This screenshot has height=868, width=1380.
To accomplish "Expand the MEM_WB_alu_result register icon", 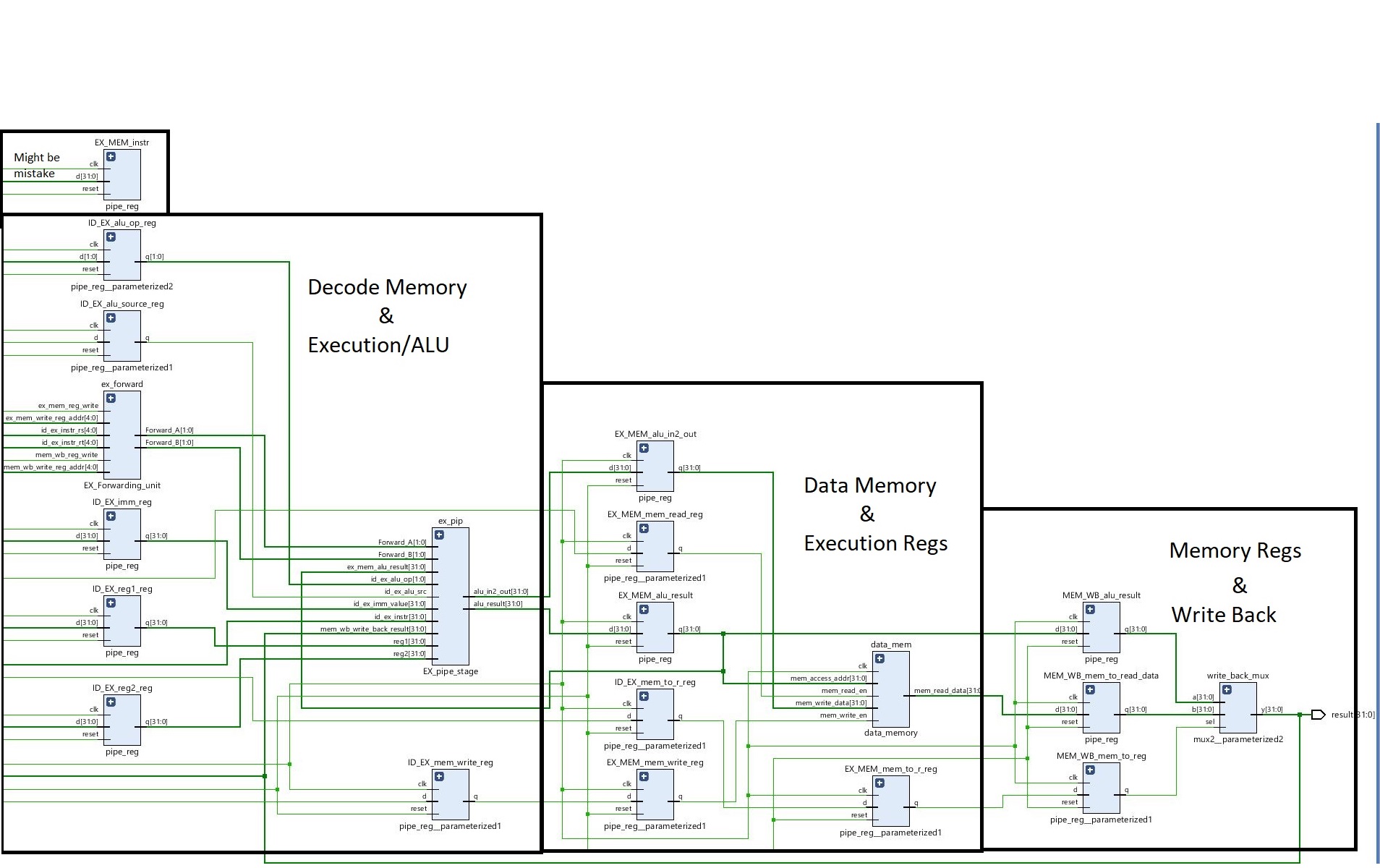I will point(1090,609).
